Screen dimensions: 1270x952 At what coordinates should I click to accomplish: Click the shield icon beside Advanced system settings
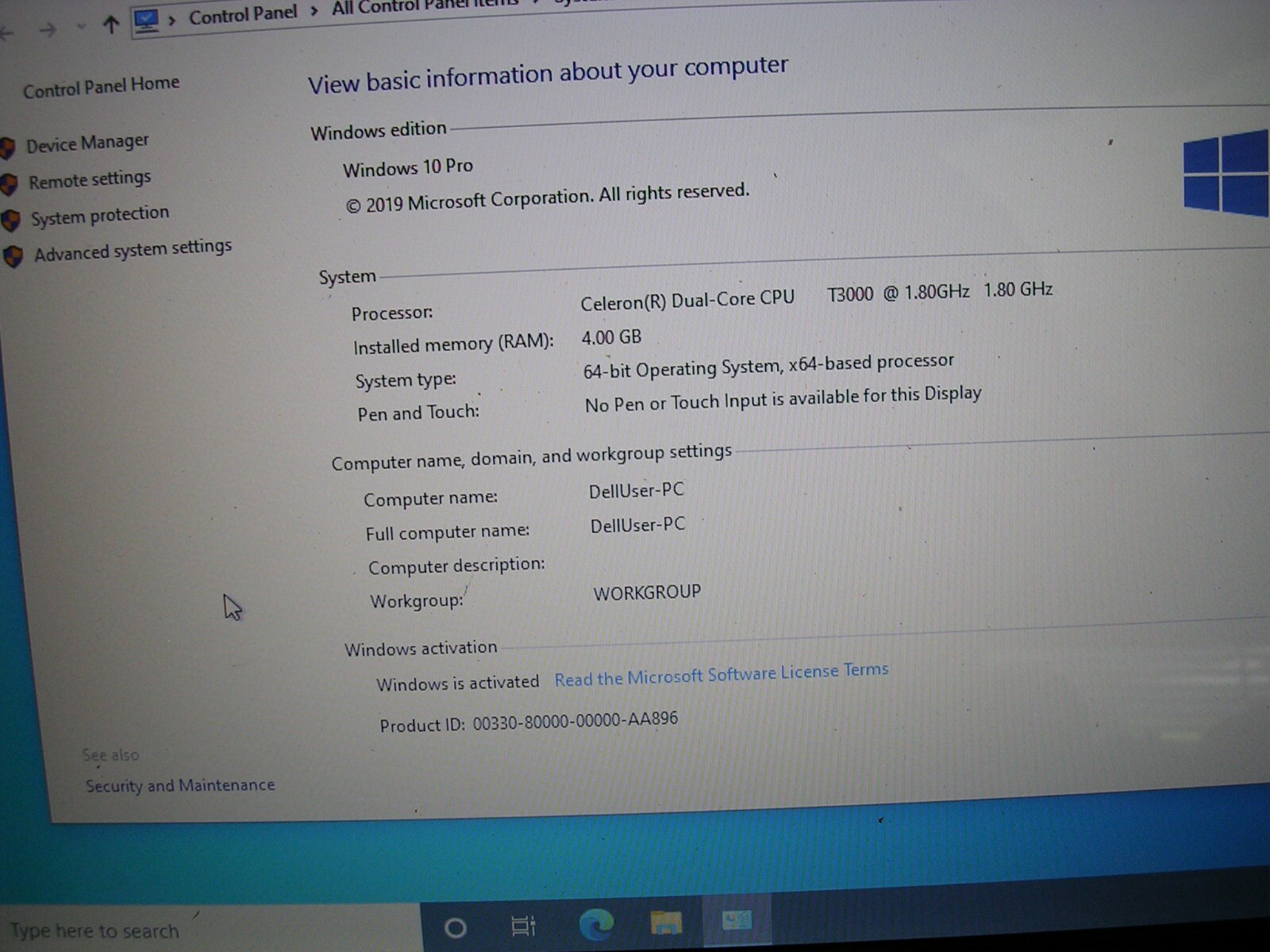pos(13,256)
